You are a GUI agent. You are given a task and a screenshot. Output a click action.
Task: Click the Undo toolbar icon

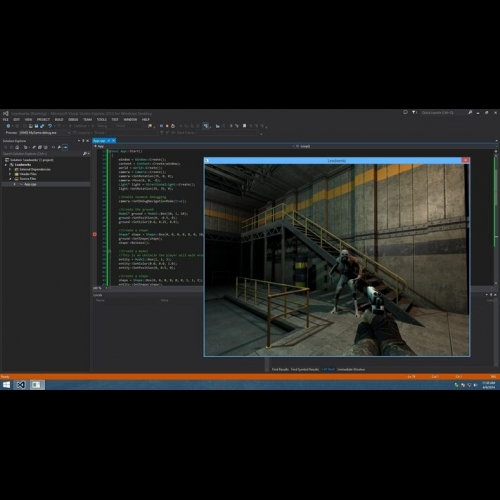tap(50, 126)
